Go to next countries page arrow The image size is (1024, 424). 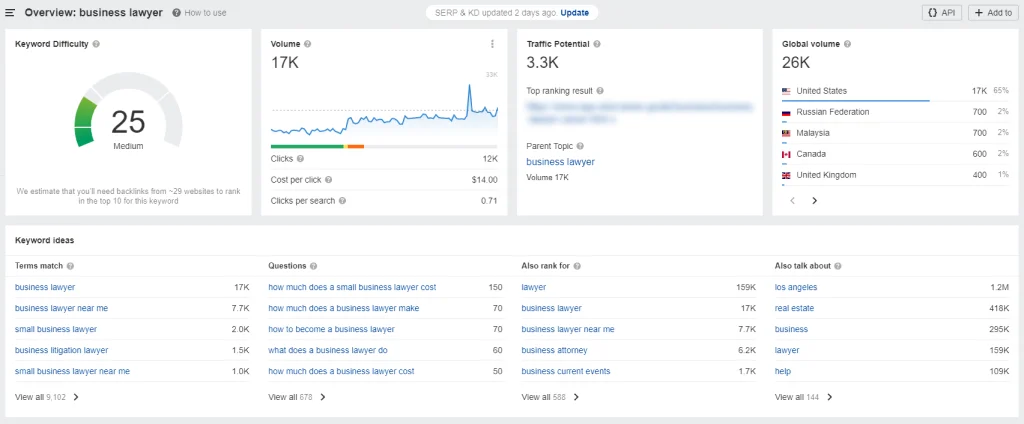tap(814, 201)
